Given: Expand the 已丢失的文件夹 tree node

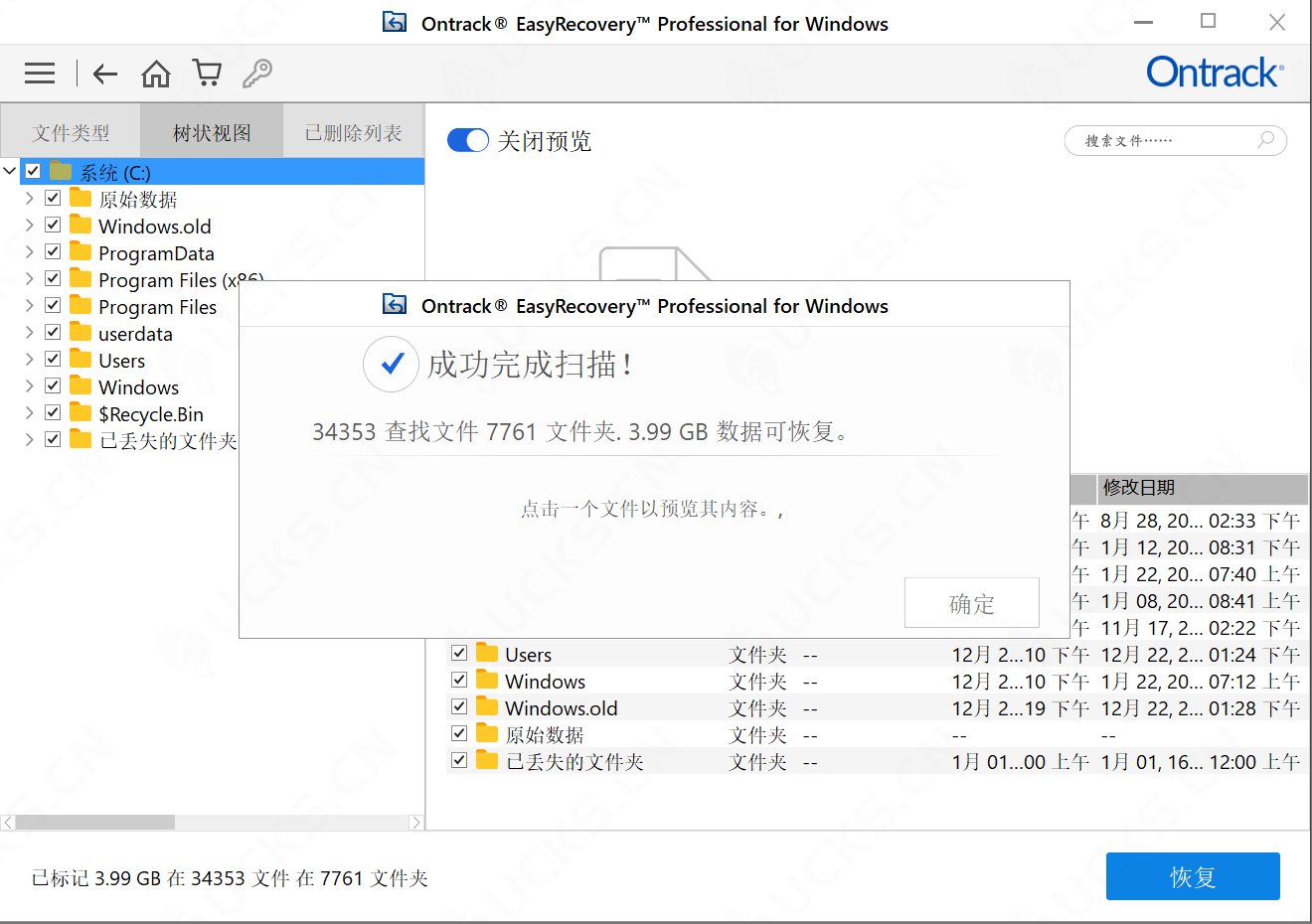Looking at the screenshot, I should tap(30, 440).
